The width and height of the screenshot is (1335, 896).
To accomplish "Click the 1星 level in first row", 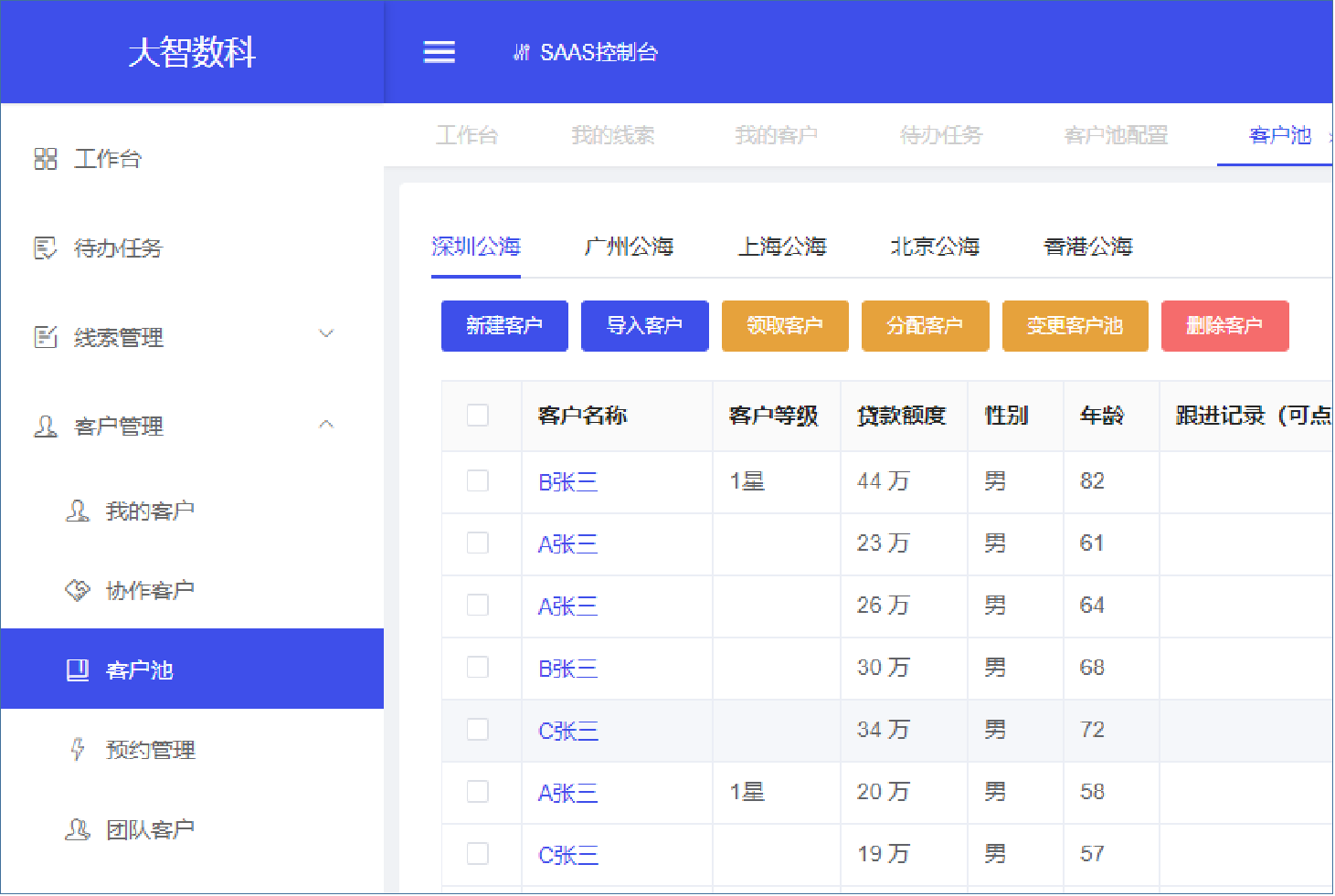I will coord(747,481).
